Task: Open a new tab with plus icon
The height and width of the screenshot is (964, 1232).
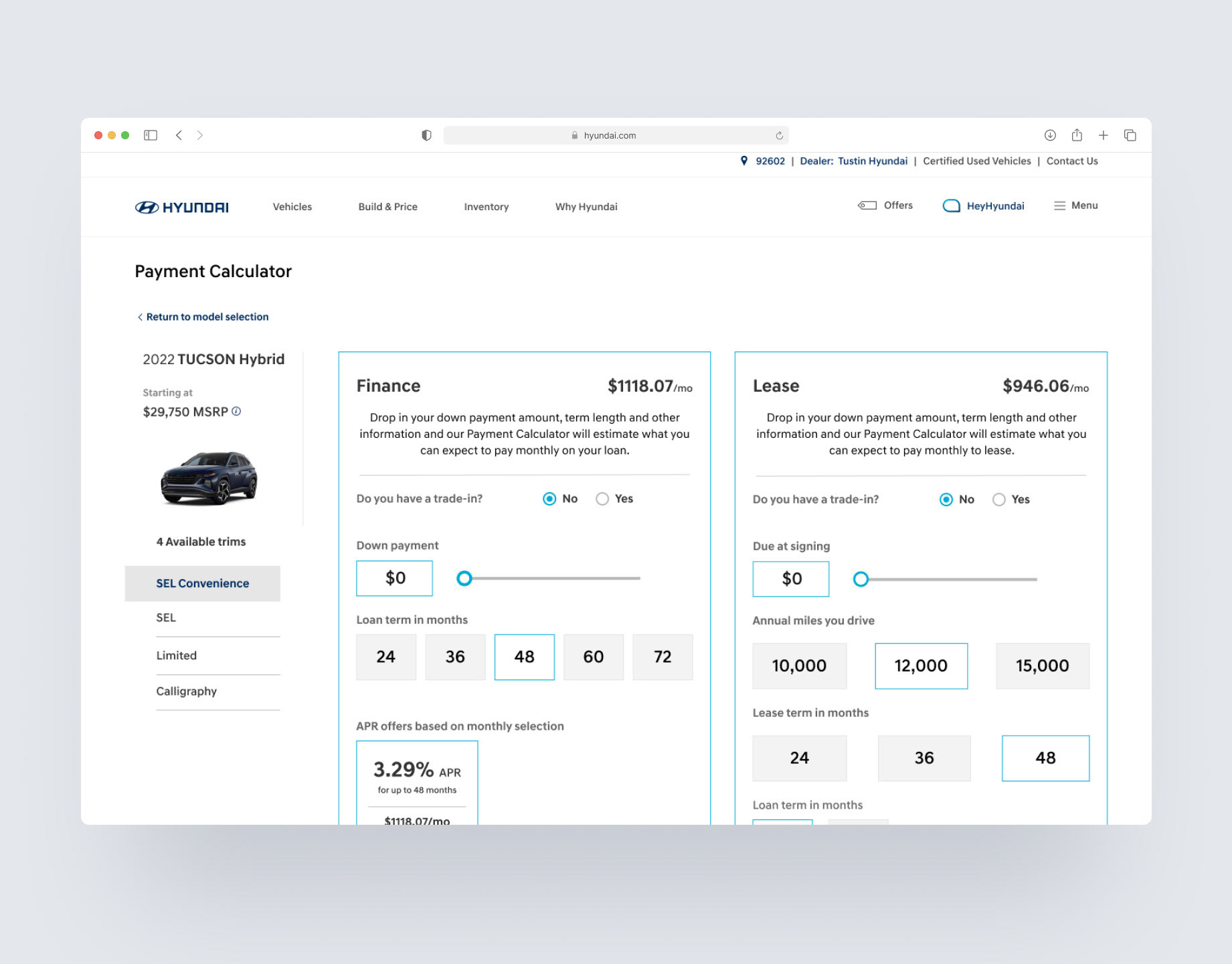Action: (x=1103, y=135)
